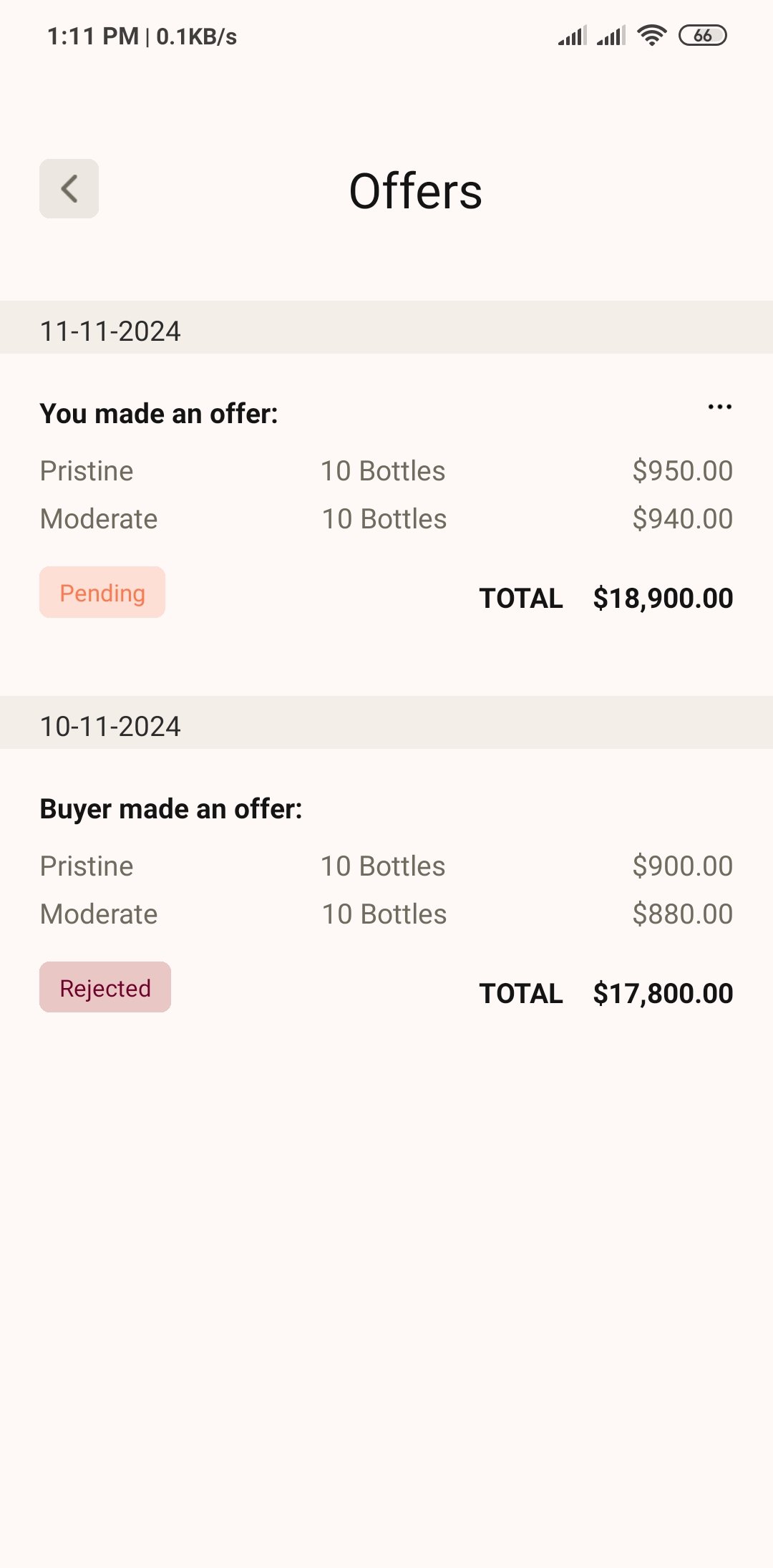Viewport: 773px width, 1568px height.
Task: Tap the Pending status badge
Action: [102, 593]
